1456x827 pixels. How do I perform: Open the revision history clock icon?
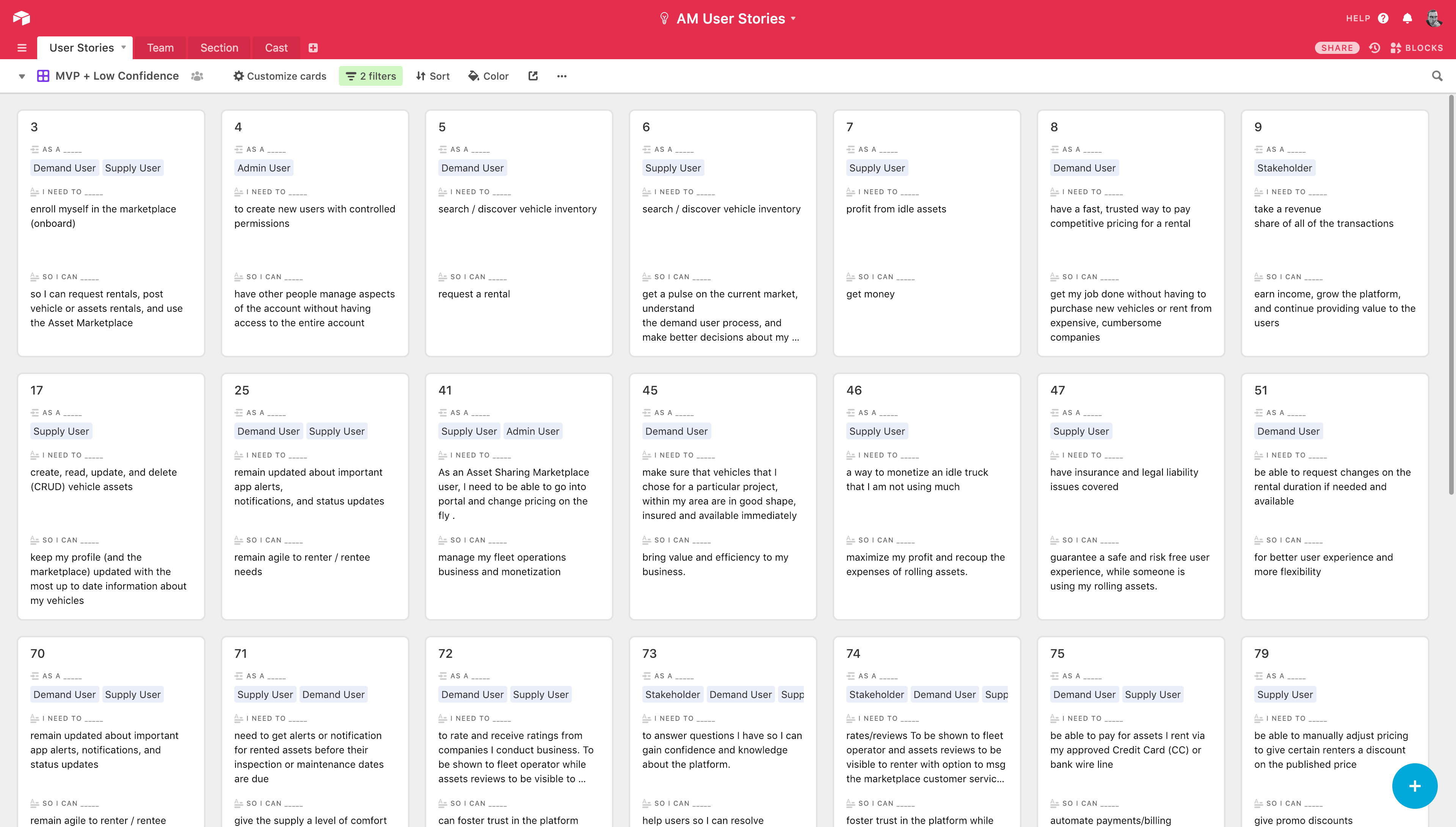pos(1374,48)
